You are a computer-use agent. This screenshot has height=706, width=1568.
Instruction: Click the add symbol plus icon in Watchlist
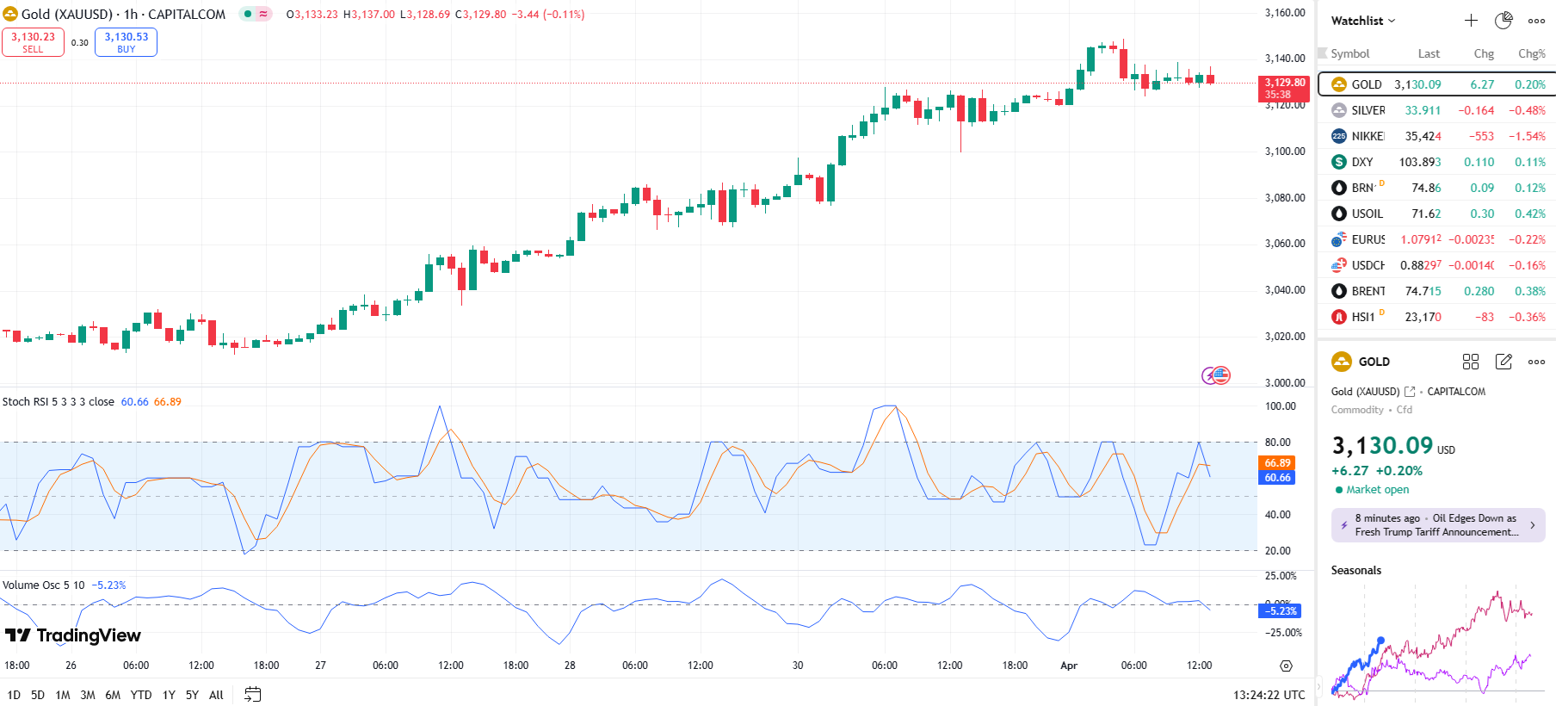[x=1471, y=21]
